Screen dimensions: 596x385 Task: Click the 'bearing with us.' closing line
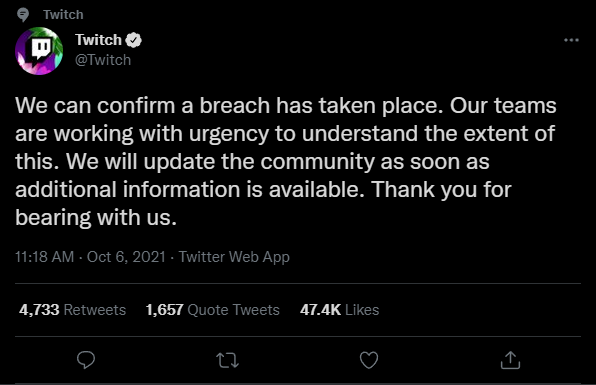pos(96,217)
